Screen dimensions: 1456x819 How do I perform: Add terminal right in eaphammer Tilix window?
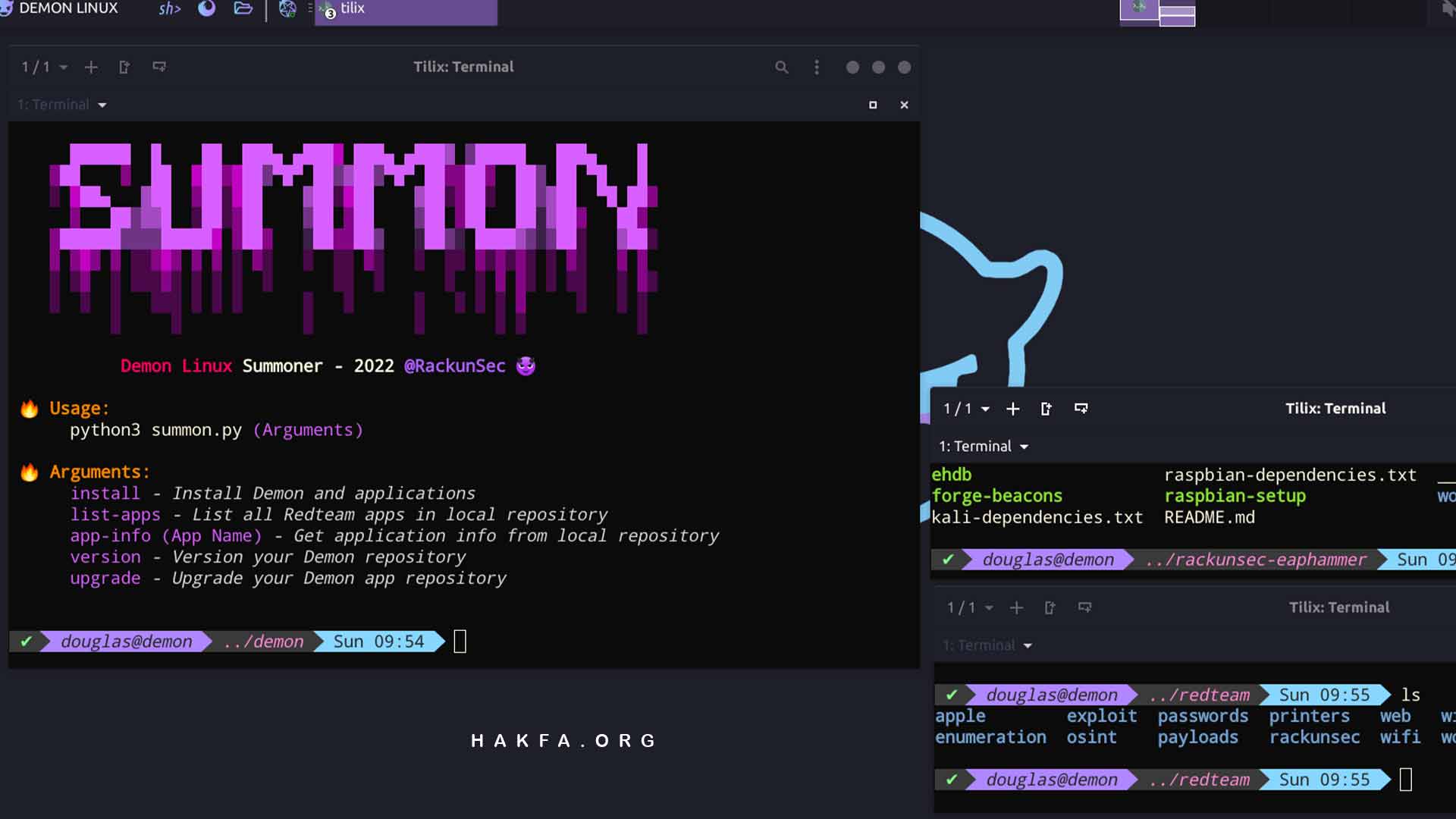(1046, 409)
